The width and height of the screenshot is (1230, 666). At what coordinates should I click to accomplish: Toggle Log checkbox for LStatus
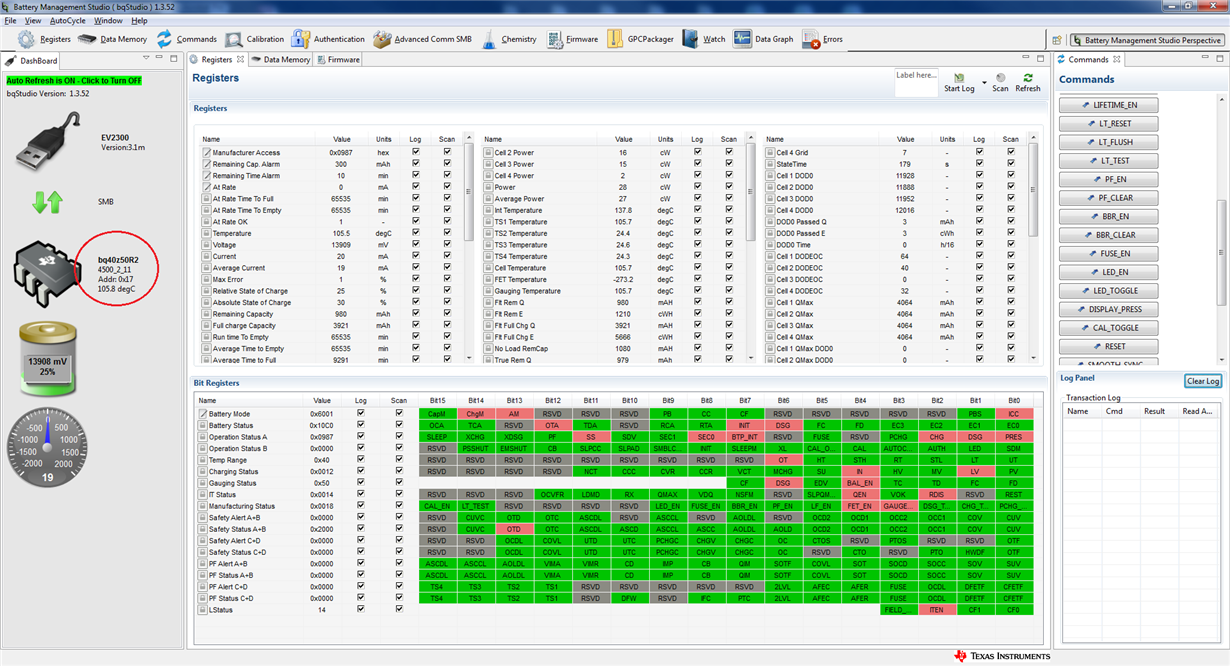[360, 609]
